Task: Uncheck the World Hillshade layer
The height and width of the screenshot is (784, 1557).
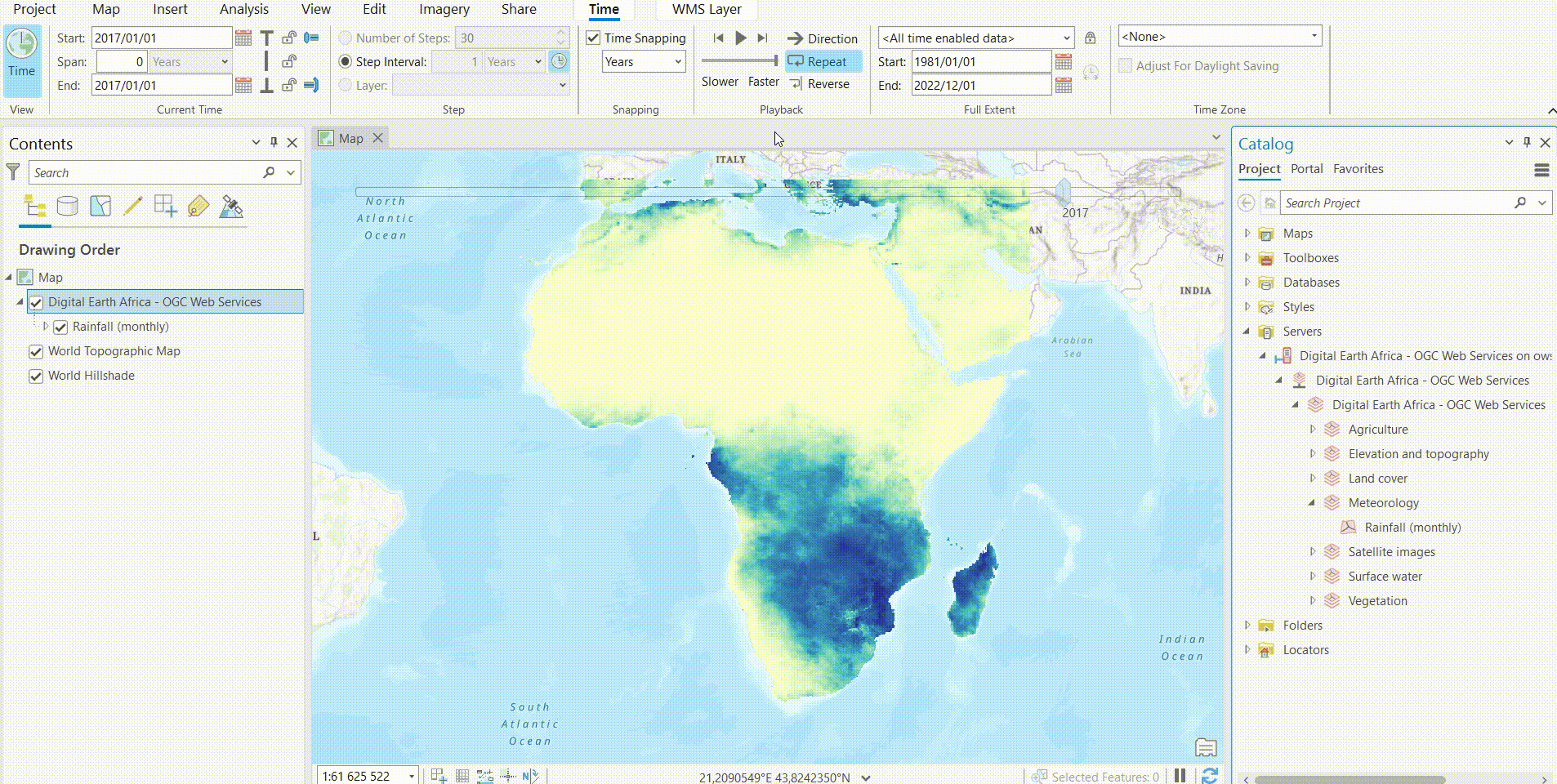Action: pos(36,376)
